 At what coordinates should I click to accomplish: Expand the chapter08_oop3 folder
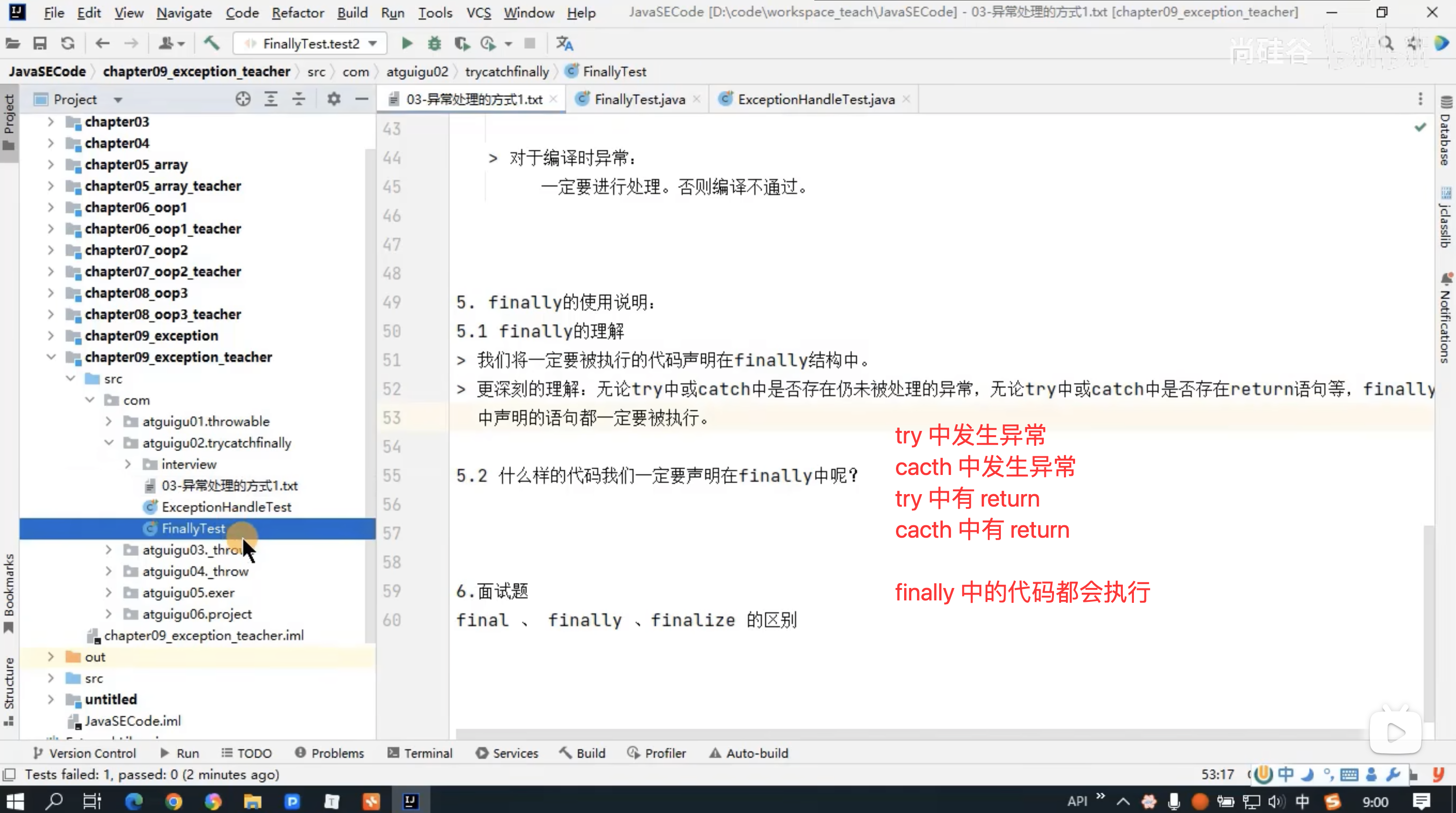pyautogui.click(x=51, y=293)
